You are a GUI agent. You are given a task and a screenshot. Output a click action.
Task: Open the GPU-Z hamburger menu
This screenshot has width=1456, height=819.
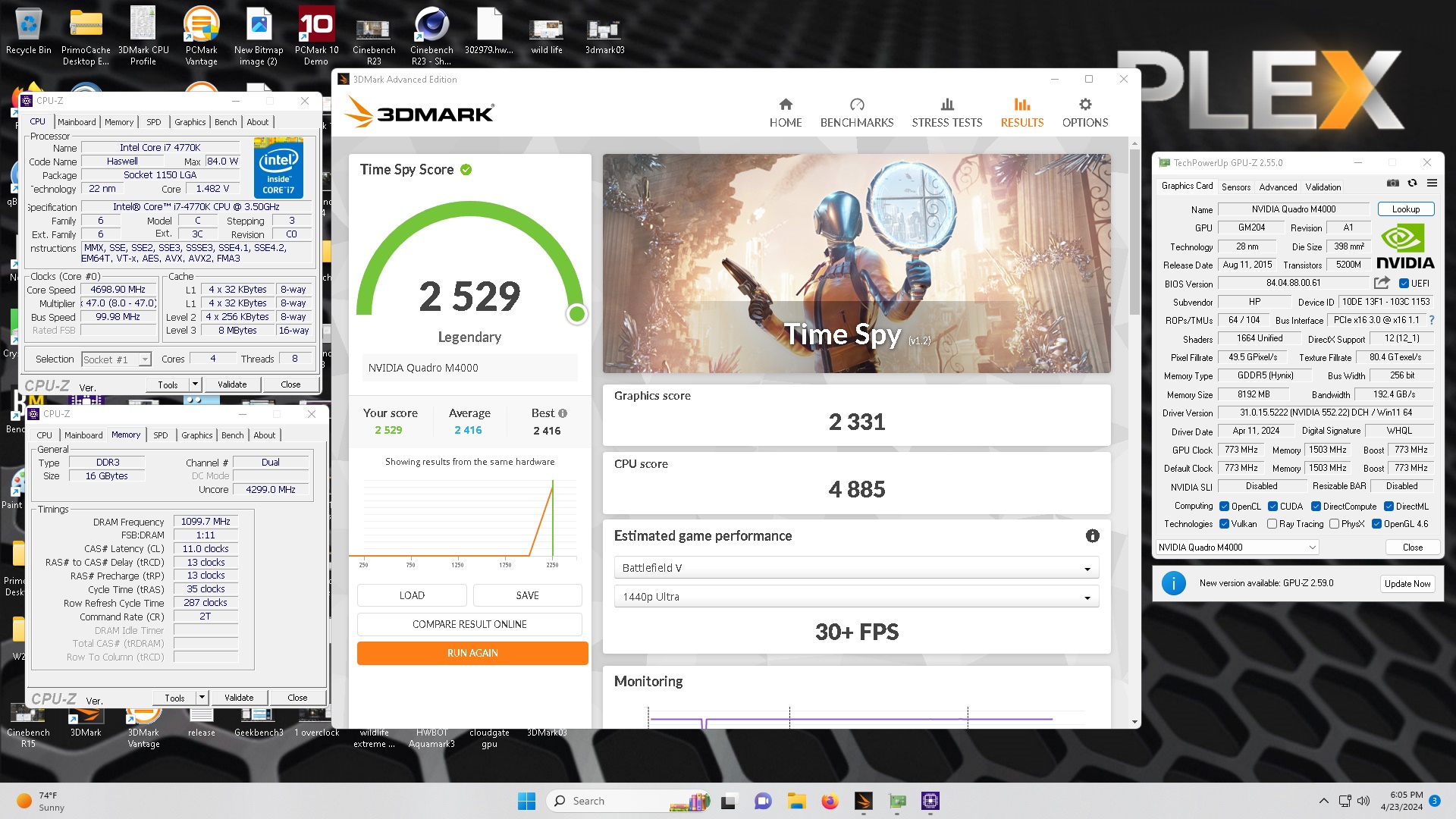1432,183
